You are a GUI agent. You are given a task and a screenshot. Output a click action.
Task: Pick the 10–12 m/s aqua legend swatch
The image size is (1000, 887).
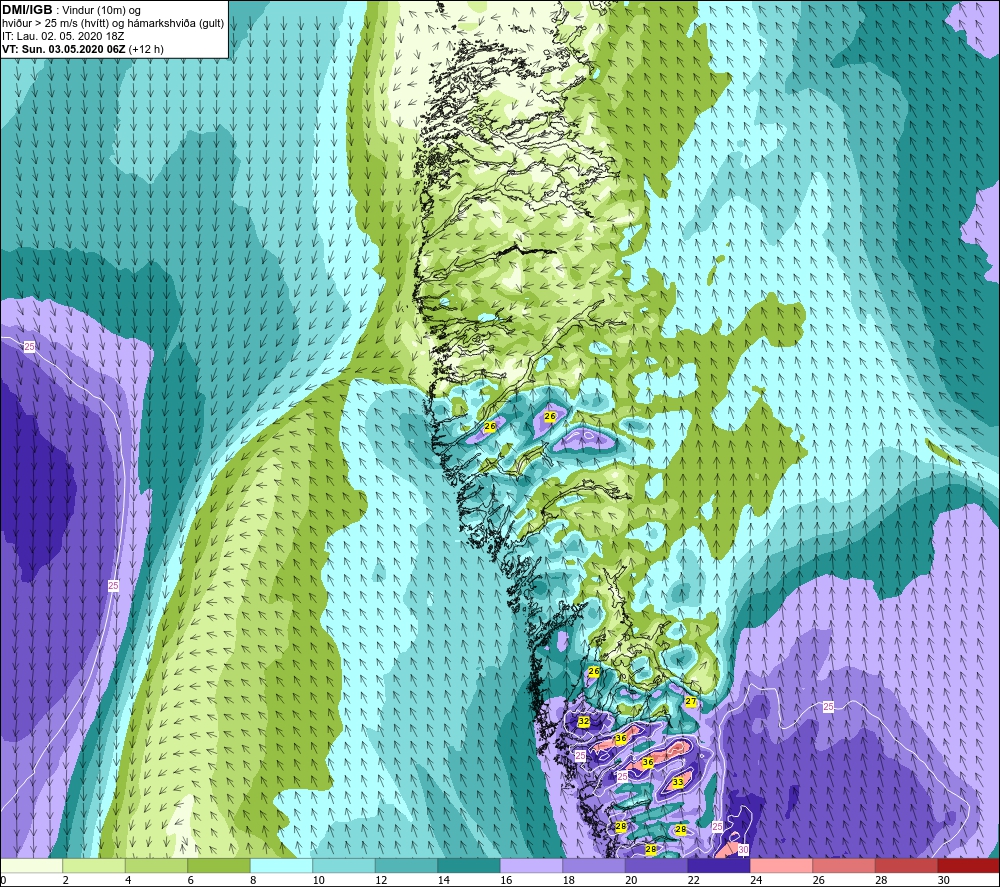tap(344, 865)
